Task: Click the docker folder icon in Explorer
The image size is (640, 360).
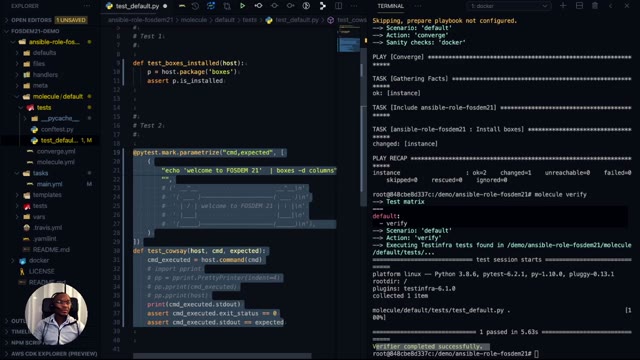Action: [x=22, y=260]
